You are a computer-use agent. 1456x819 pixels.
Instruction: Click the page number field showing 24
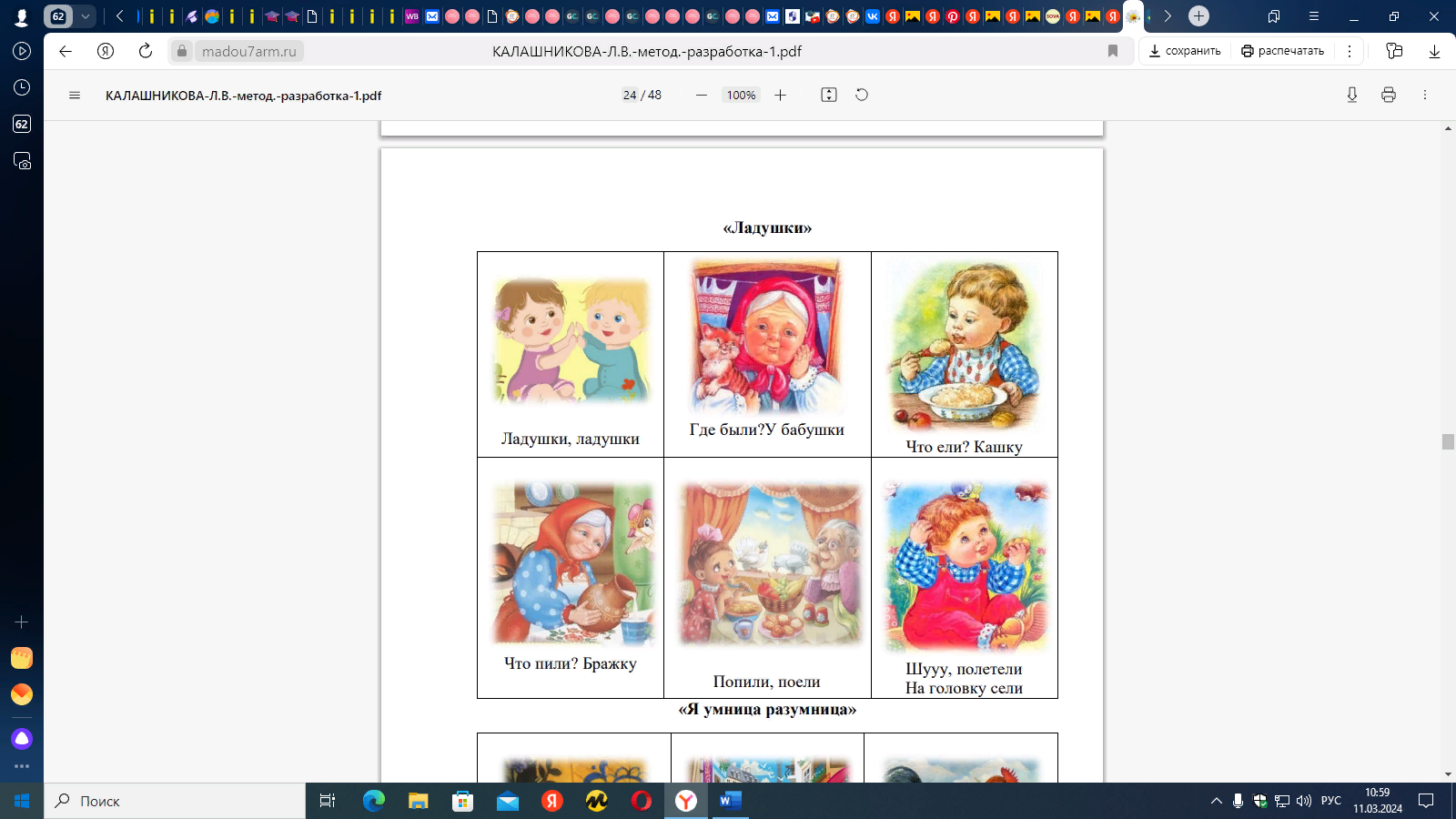pos(630,96)
